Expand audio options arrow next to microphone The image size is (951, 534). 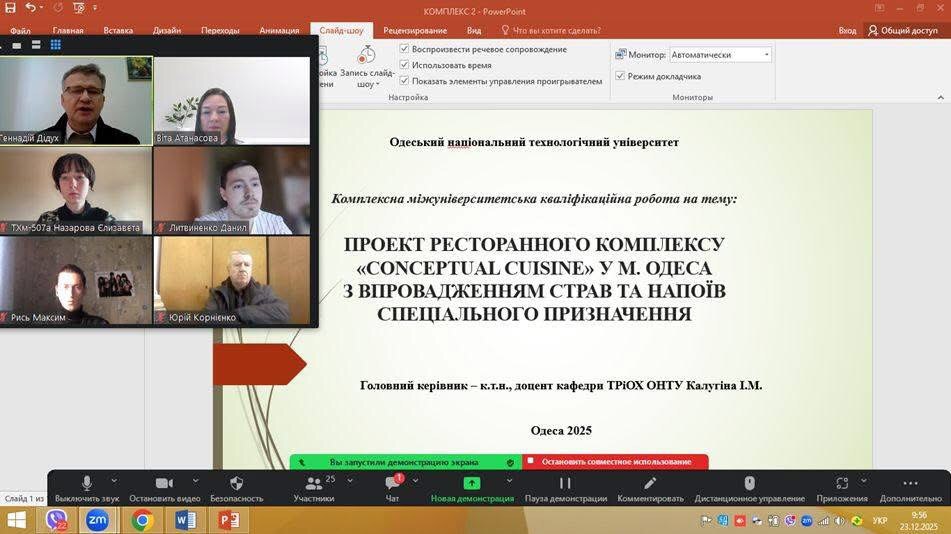pos(114,481)
